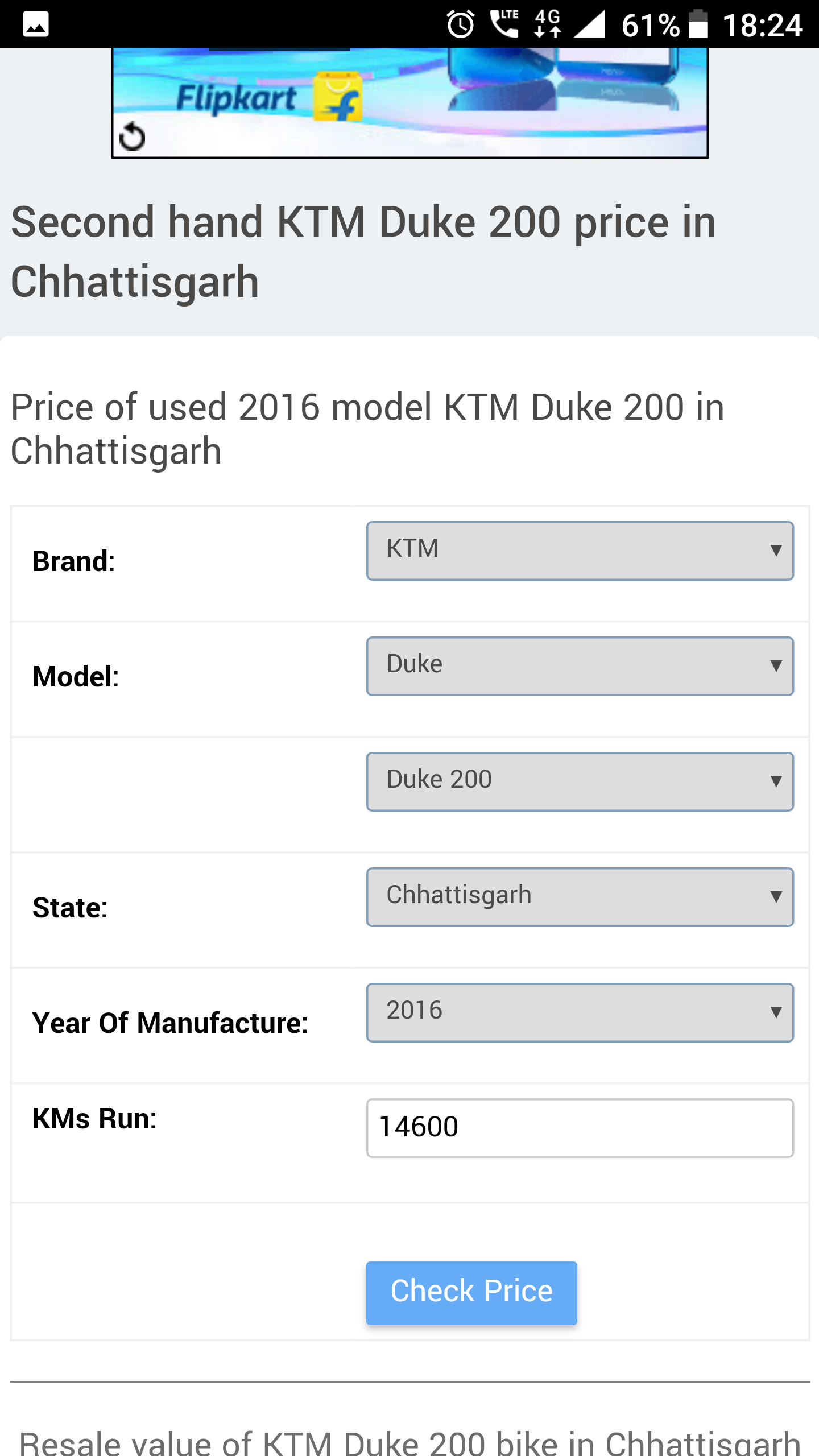Open the Model dropdown showing Duke

580,666
